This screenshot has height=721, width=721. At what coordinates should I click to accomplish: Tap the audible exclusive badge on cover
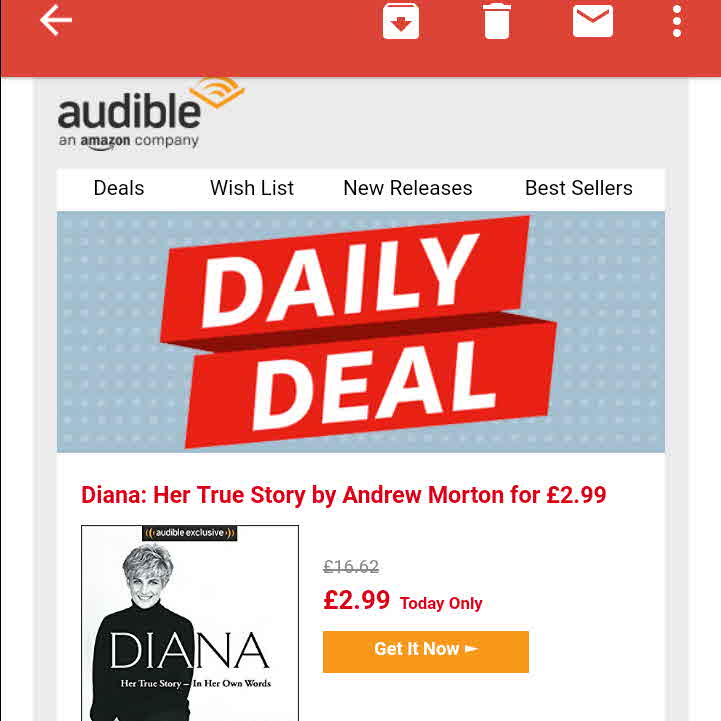coord(189,533)
